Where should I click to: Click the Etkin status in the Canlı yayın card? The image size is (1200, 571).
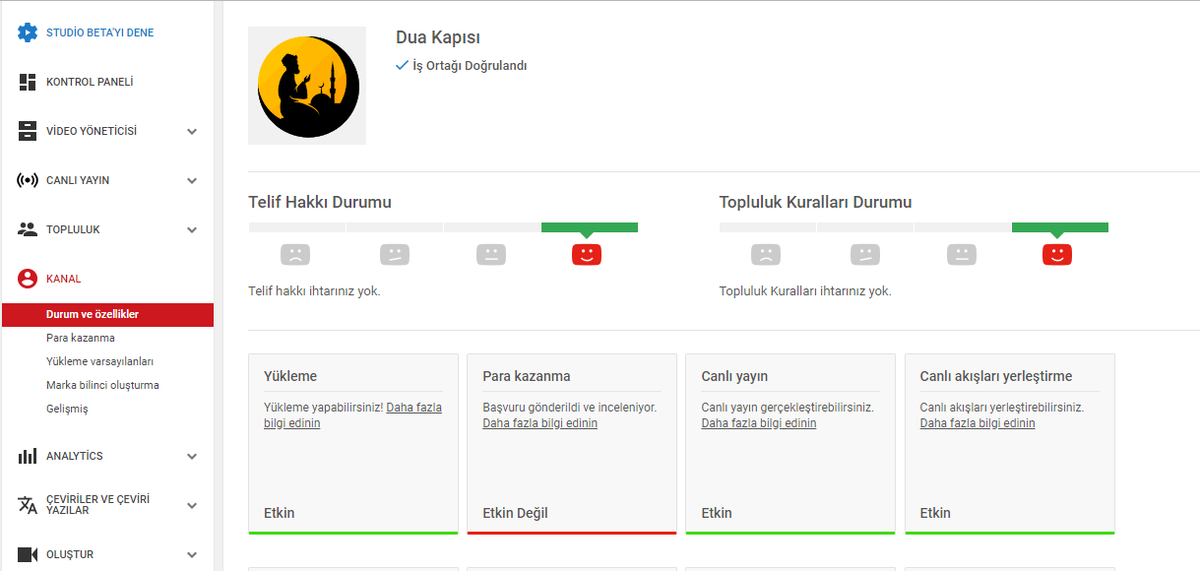[717, 513]
